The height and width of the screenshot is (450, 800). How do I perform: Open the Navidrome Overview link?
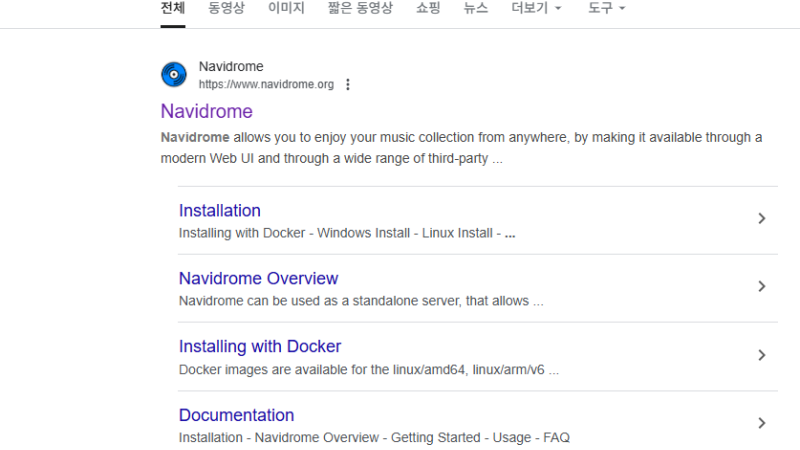pos(259,279)
